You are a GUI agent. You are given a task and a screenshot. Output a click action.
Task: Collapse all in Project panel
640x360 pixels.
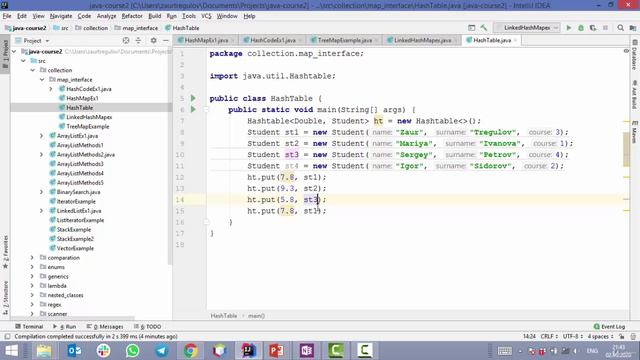tap(138, 40)
